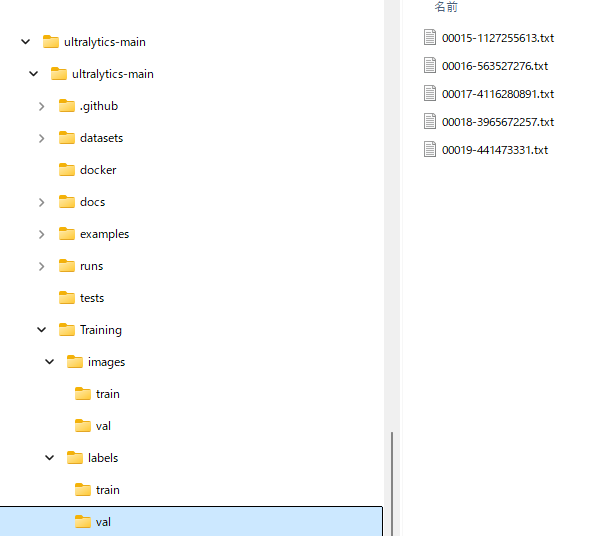
Task: Click the datasets folder icon
Action: click(x=67, y=138)
